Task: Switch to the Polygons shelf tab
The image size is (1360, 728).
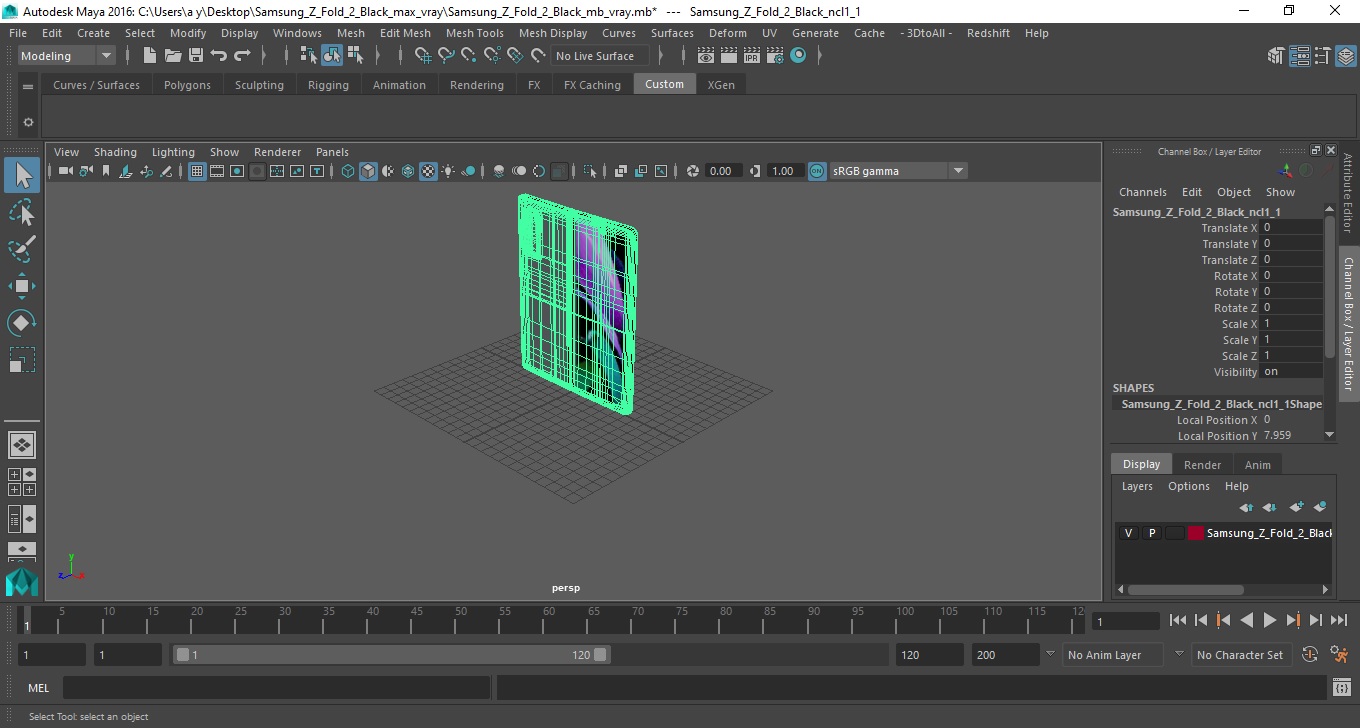Action: coord(187,85)
